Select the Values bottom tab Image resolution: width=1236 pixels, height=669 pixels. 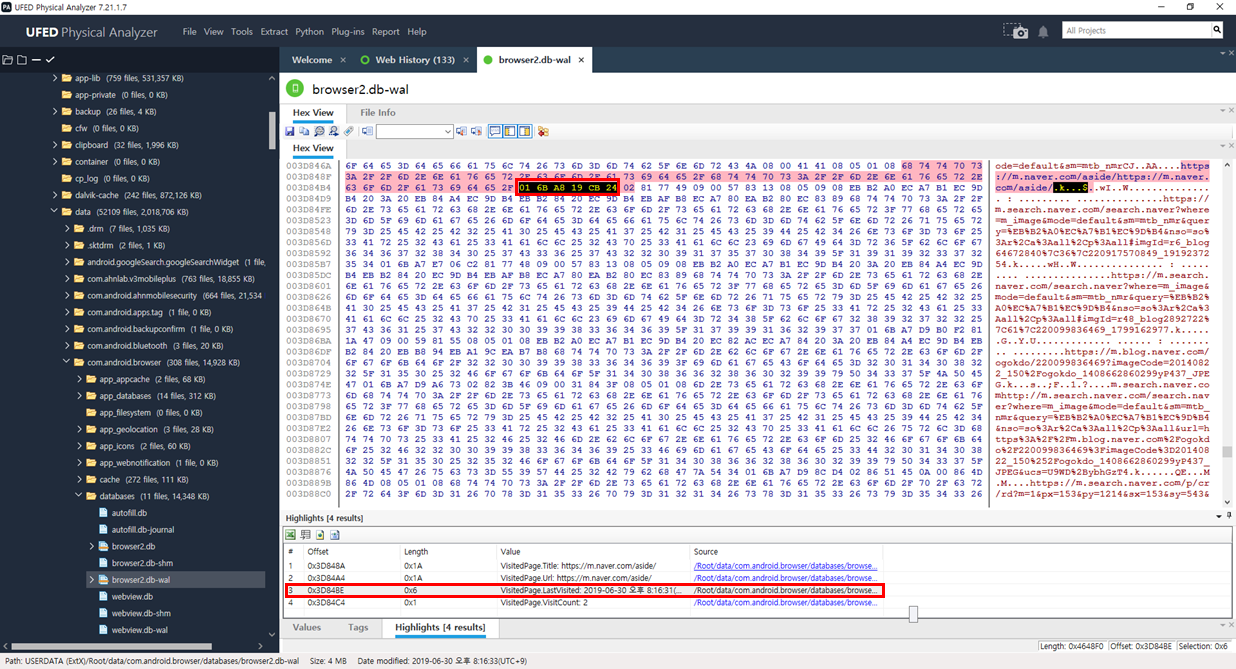pos(307,627)
